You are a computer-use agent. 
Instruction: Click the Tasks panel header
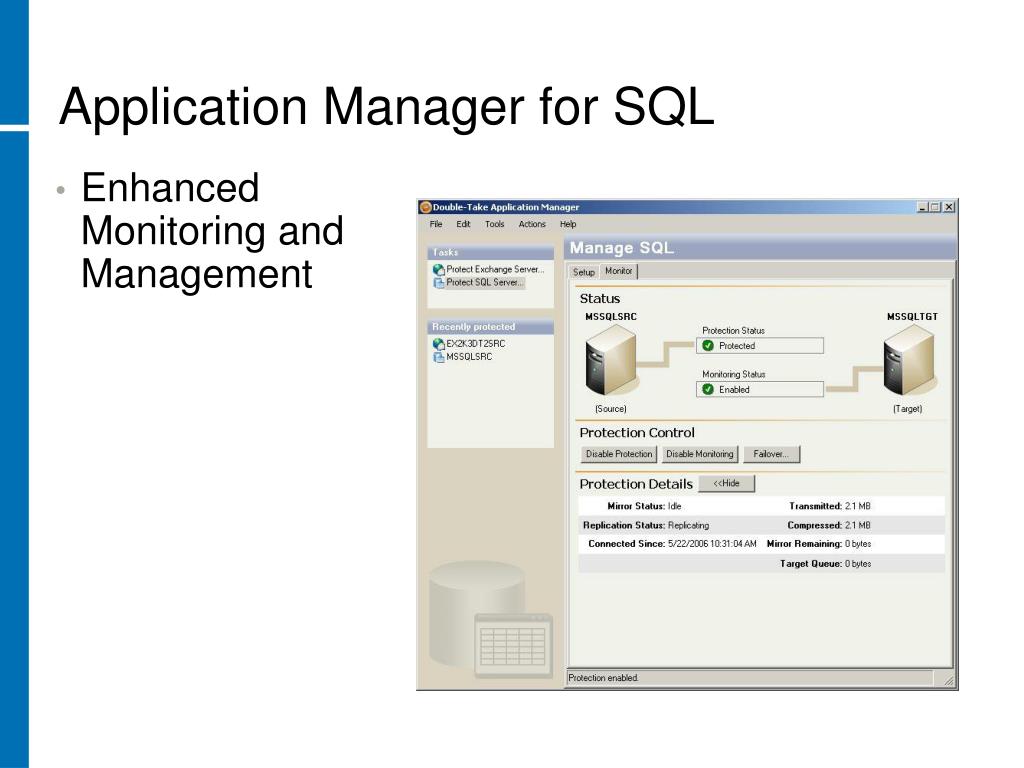point(490,252)
